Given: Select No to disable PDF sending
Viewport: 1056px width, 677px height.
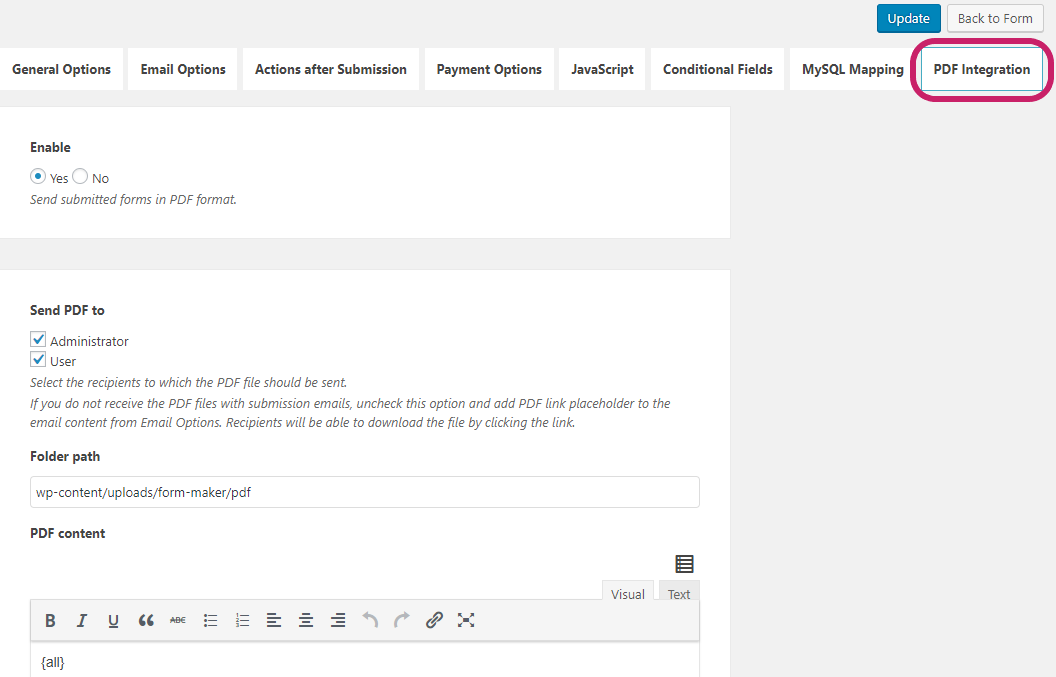Looking at the screenshot, I should click(80, 176).
